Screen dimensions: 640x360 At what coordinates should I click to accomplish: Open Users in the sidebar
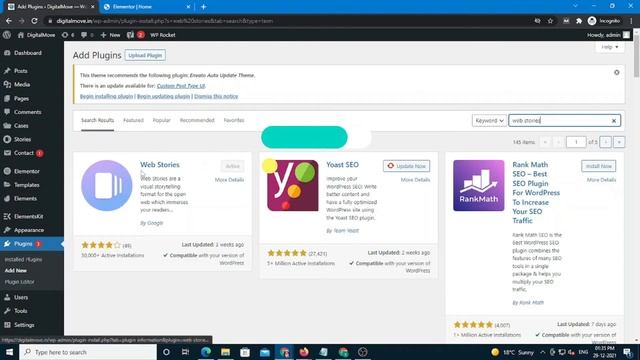21,297
